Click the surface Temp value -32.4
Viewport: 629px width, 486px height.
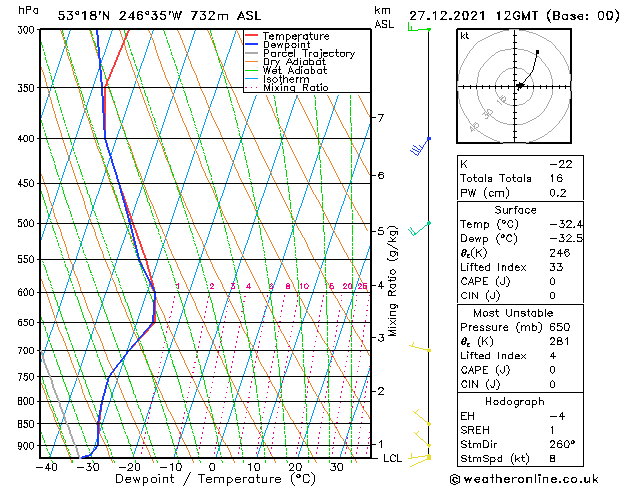point(566,224)
